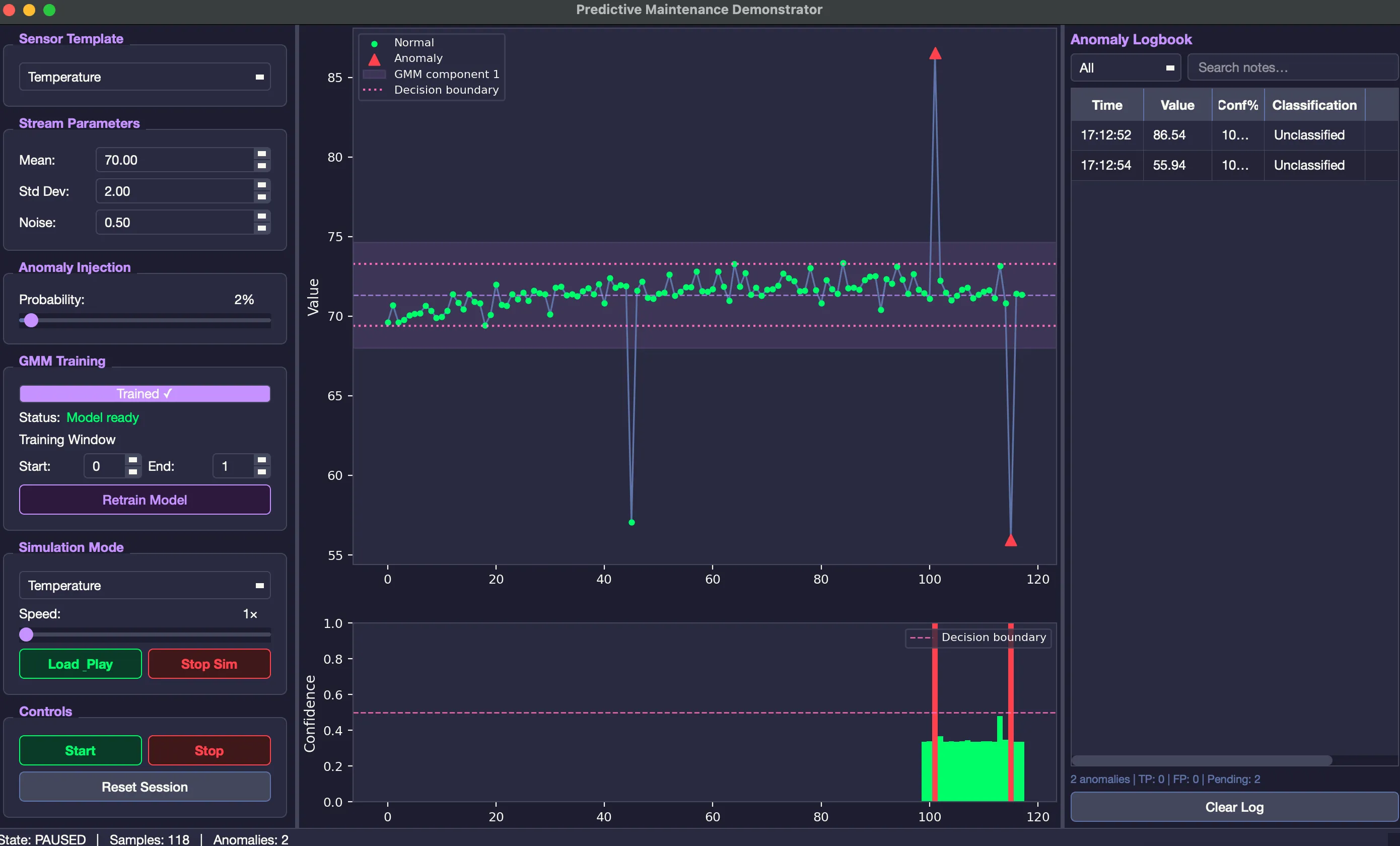Select the 17:12:52 logbook row

pyautogui.click(x=1234, y=135)
